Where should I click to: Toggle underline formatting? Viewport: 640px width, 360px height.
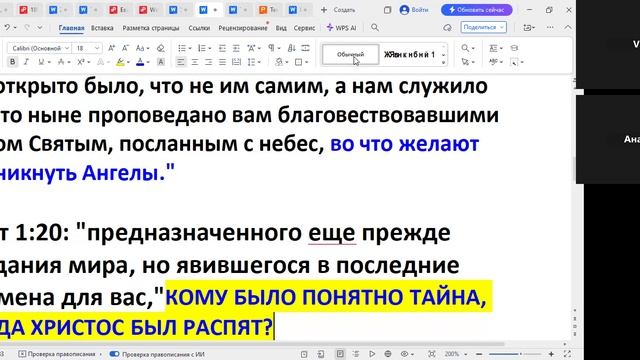coord(41,62)
